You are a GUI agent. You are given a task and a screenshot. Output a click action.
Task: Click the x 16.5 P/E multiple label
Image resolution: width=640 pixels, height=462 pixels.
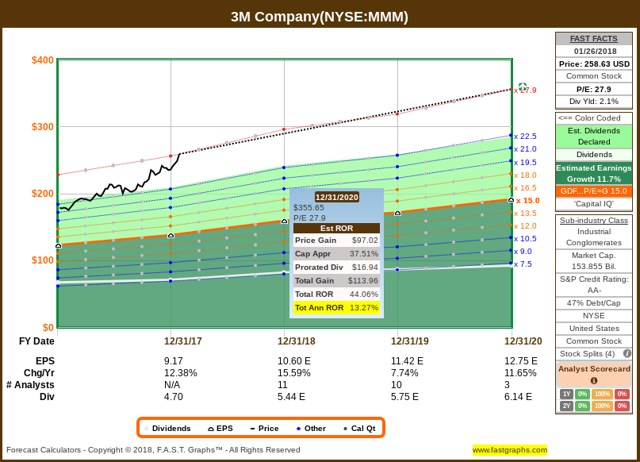click(525, 188)
